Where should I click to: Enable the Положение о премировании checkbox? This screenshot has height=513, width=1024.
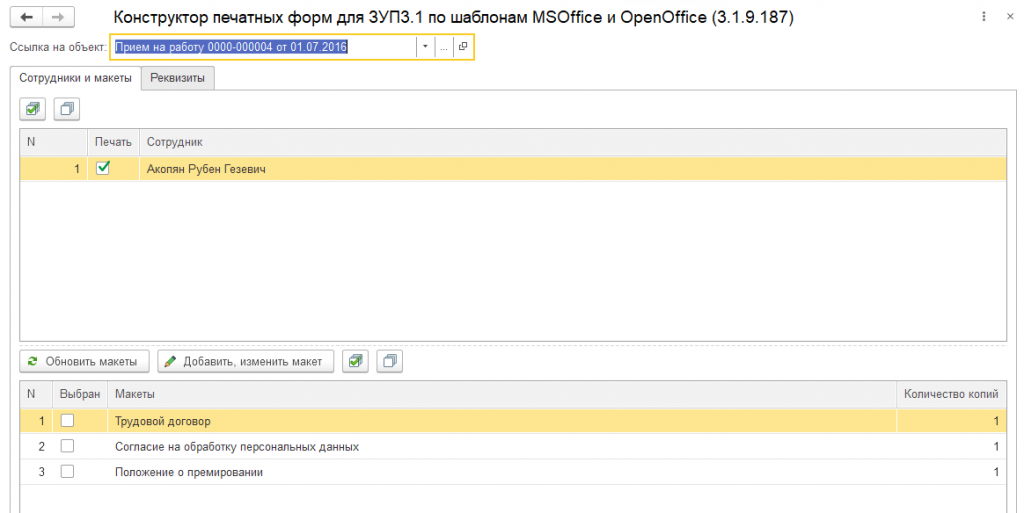point(68,471)
